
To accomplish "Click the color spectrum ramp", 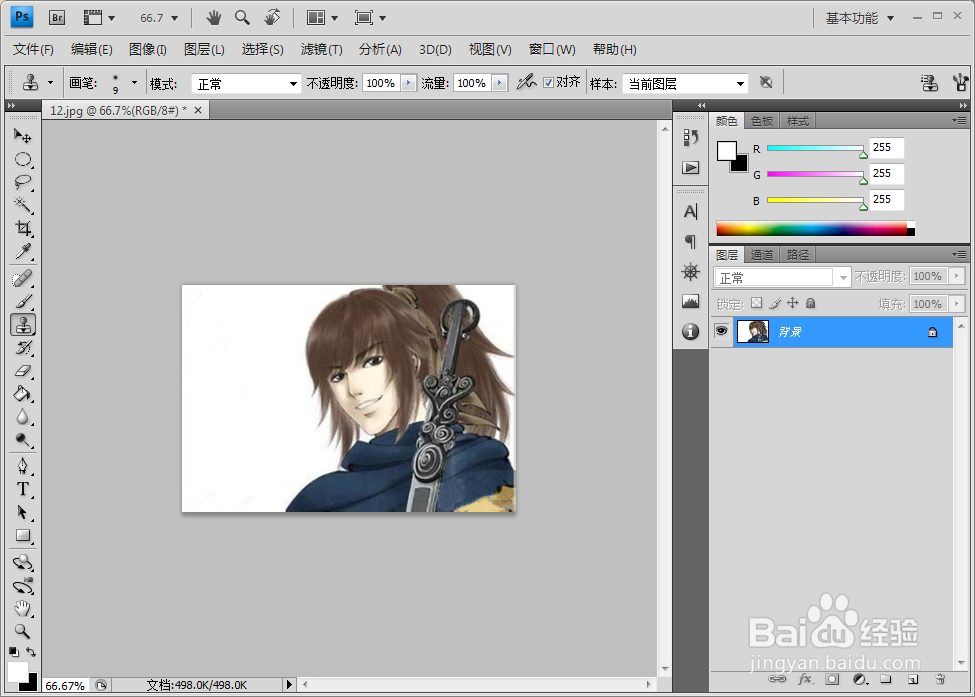I will [x=815, y=228].
